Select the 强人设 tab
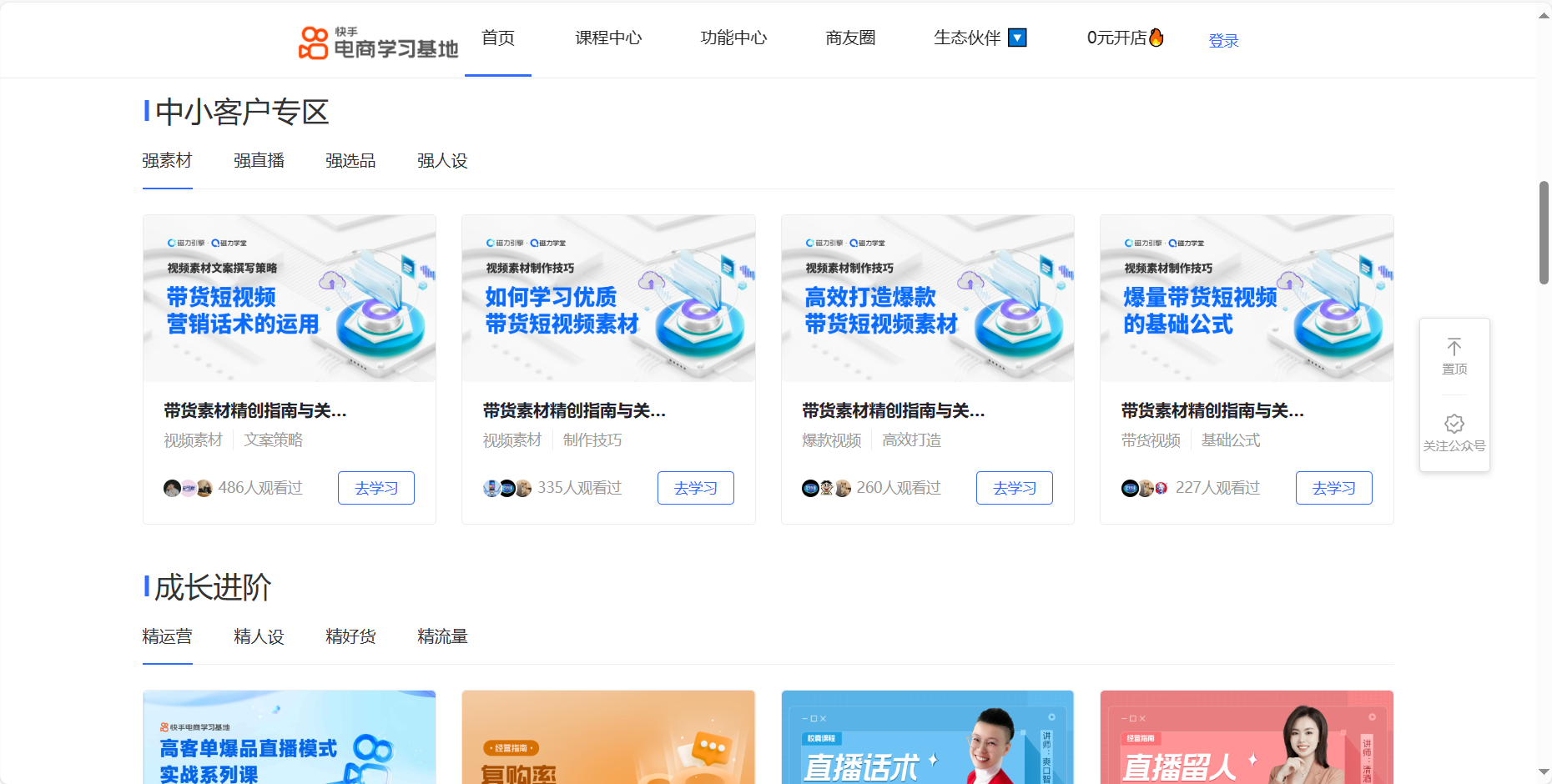Screen dimensions: 1552x784 [x=442, y=161]
